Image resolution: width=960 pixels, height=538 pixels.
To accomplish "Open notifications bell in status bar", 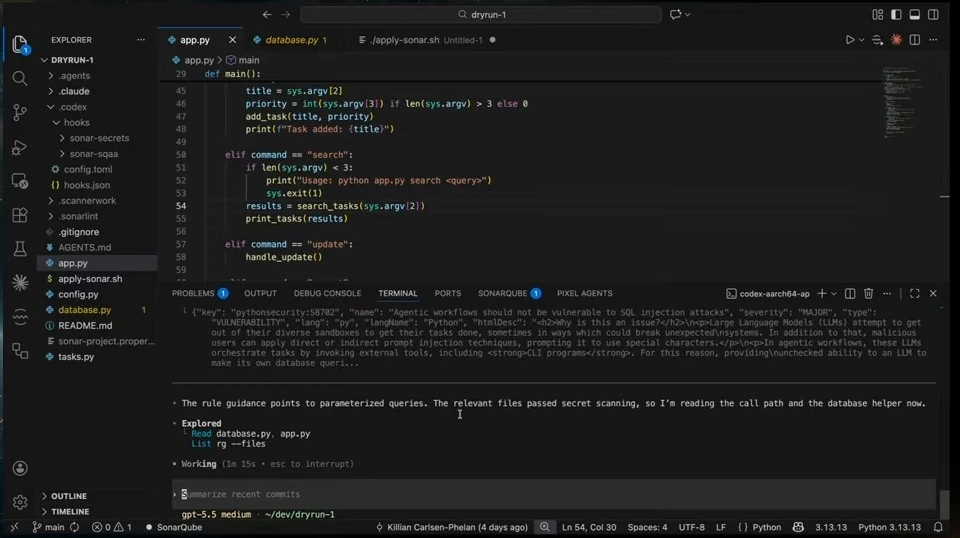I will point(938,527).
